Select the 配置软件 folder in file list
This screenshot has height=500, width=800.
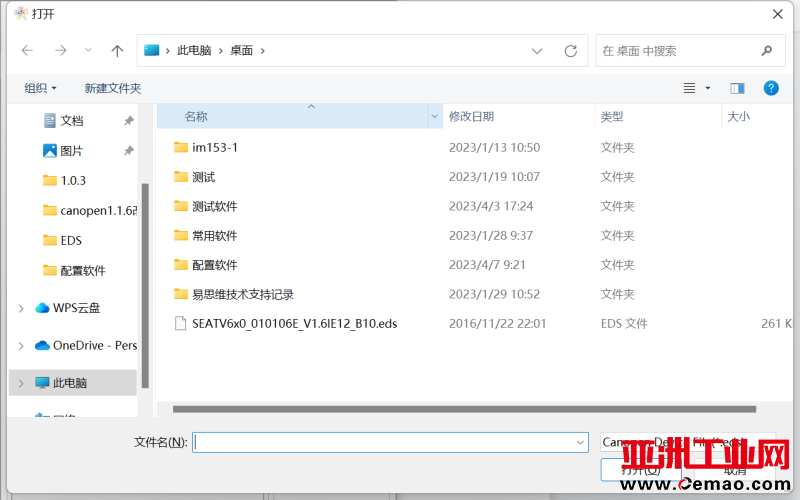[x=214, y=265]
